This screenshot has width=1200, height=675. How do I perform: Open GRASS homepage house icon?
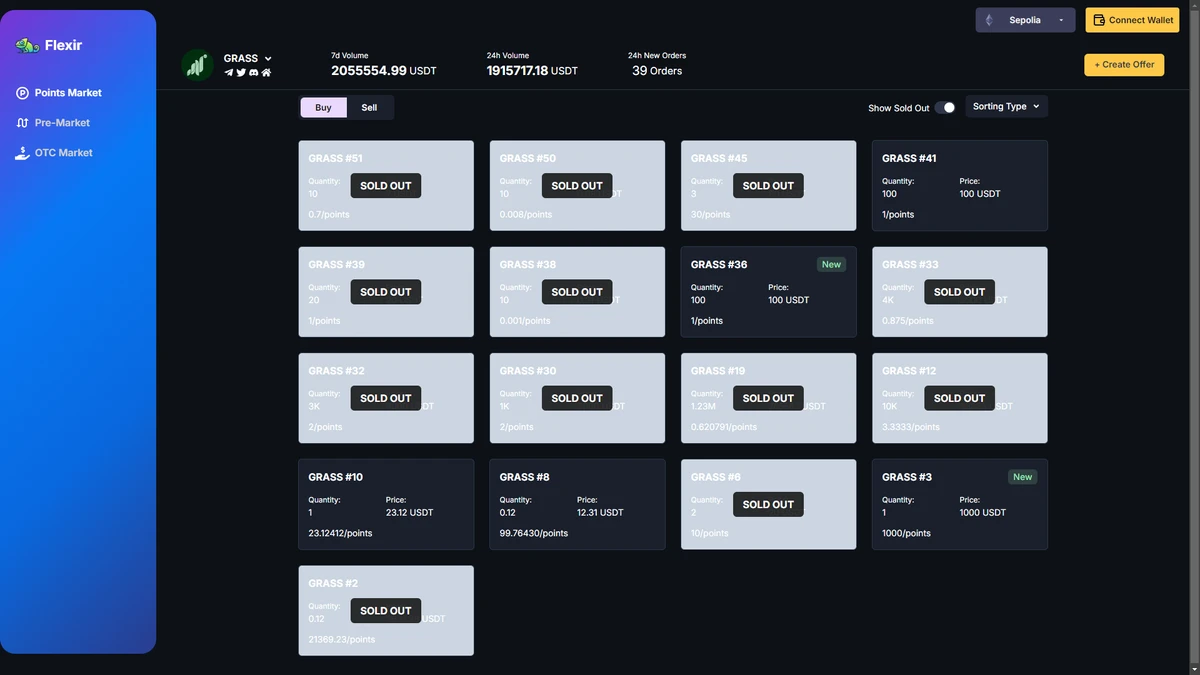266,72
